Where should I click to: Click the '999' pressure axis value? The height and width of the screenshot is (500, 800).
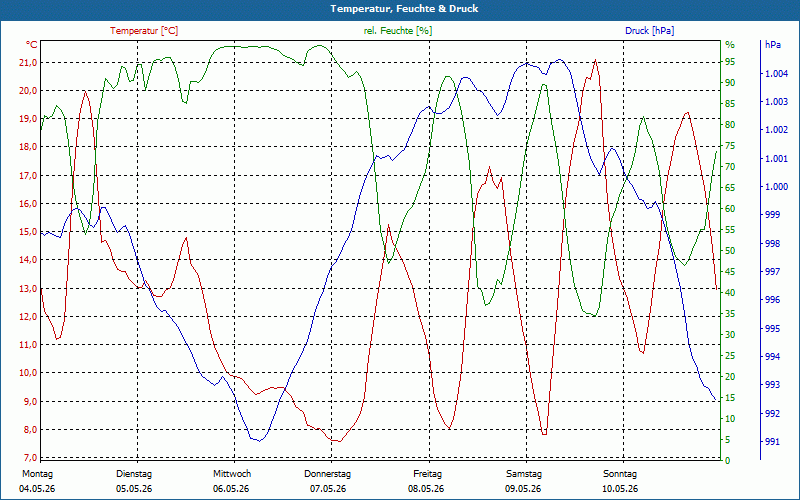tap(772, 215)
